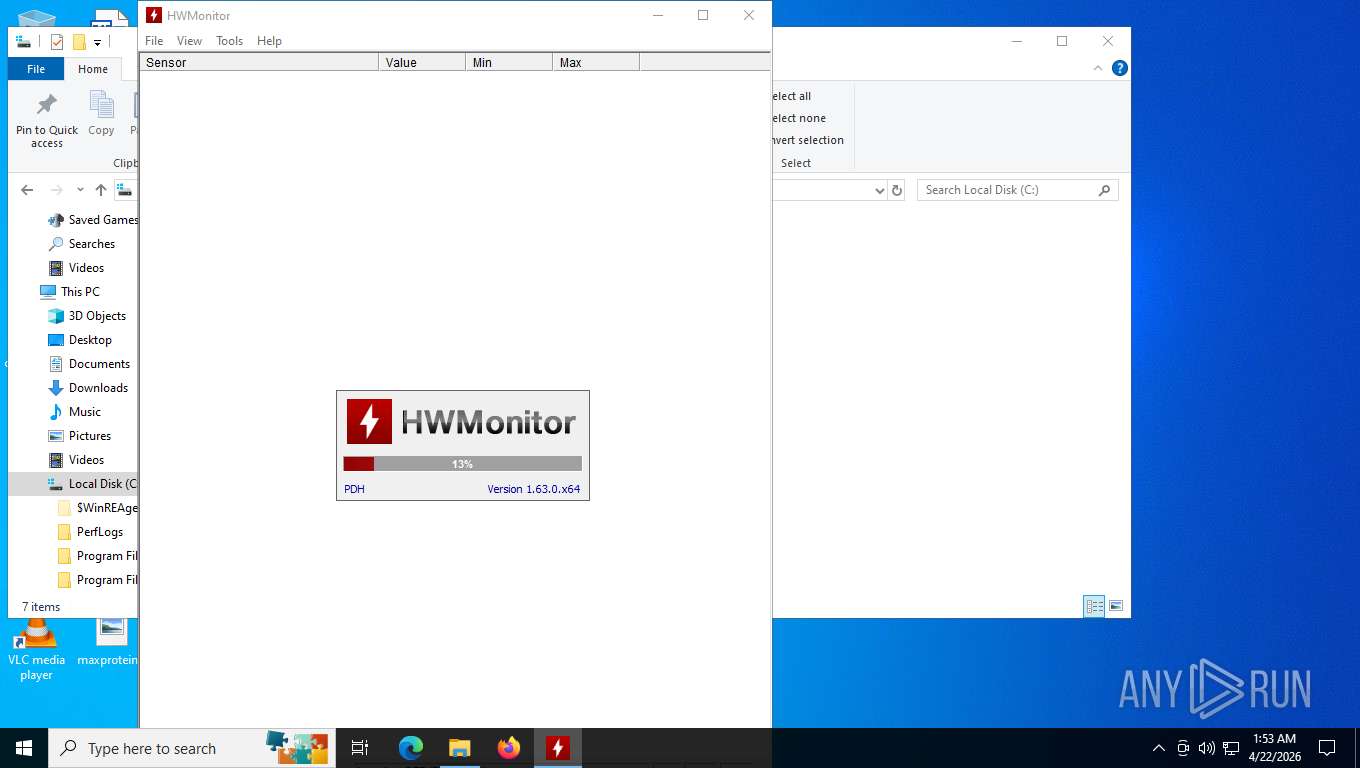Screen dimensions: 1360x768
Task: Open Task View from taskbar
Action: click(360, 748)
